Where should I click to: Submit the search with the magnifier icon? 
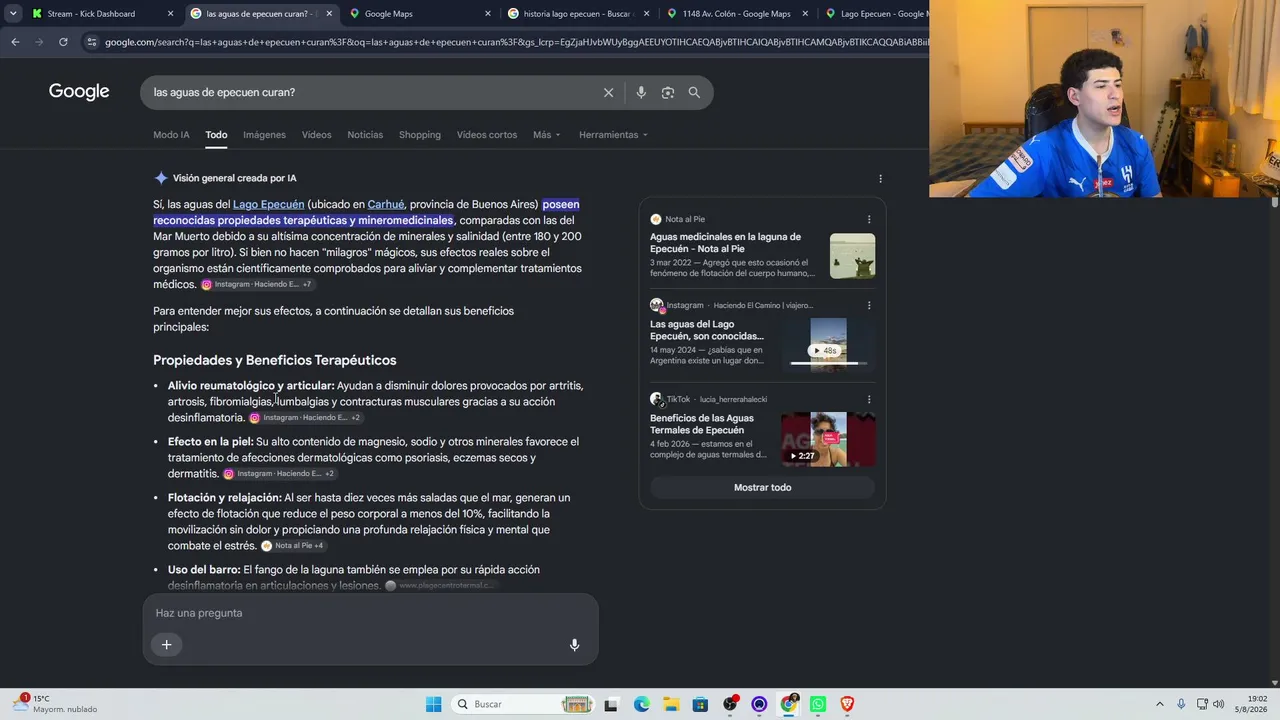click(x=694, y=92)
